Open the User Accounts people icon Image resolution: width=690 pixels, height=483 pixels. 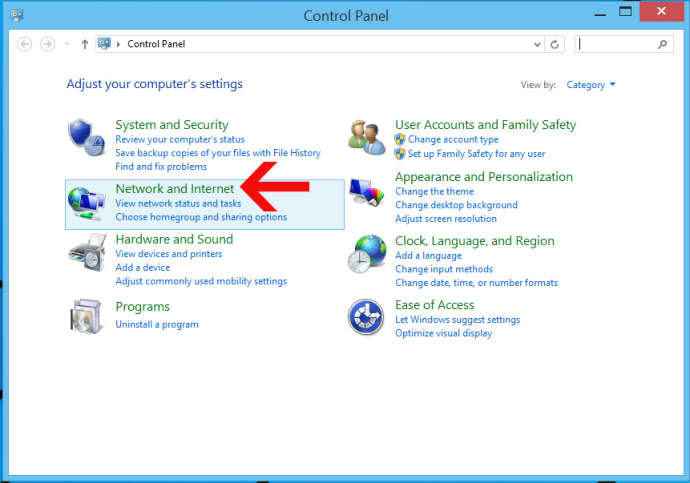[x=366, y=138]
